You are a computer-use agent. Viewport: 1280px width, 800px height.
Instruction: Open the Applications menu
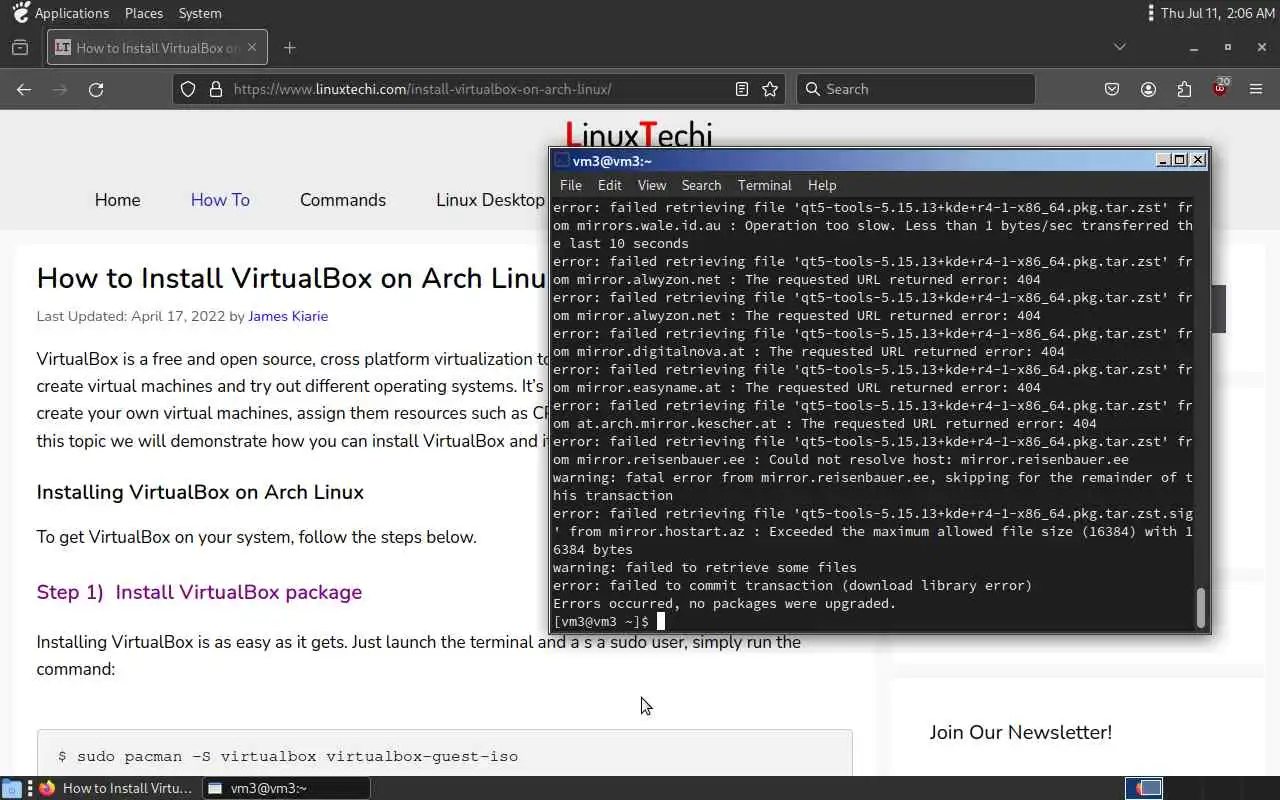tap(60, 13)
